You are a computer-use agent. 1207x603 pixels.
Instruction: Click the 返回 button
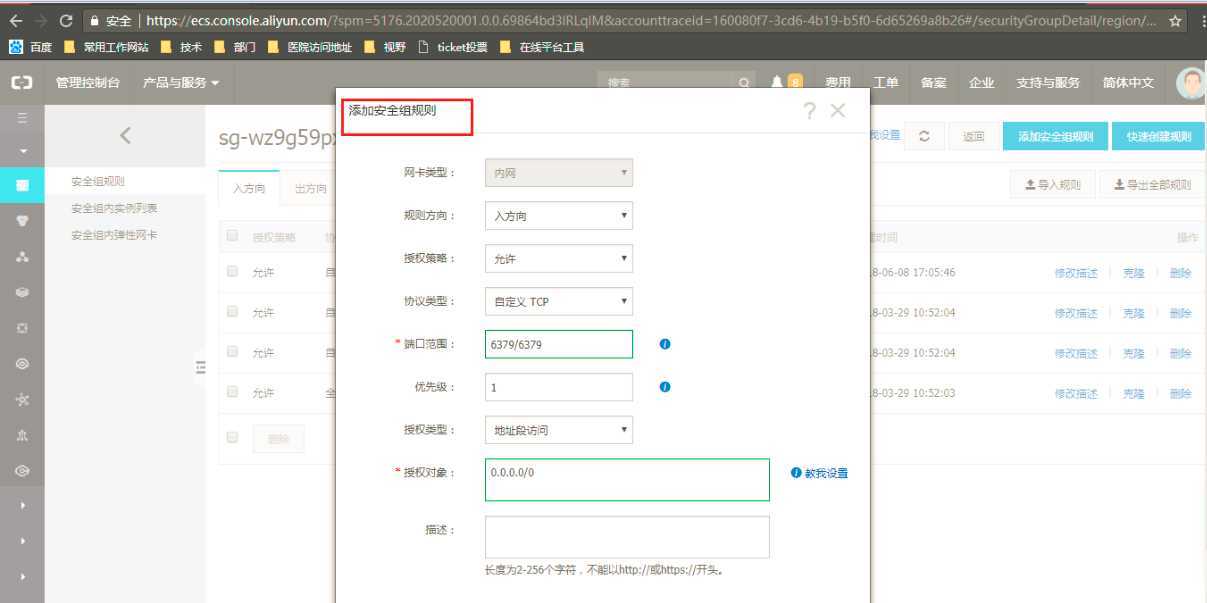973,137
